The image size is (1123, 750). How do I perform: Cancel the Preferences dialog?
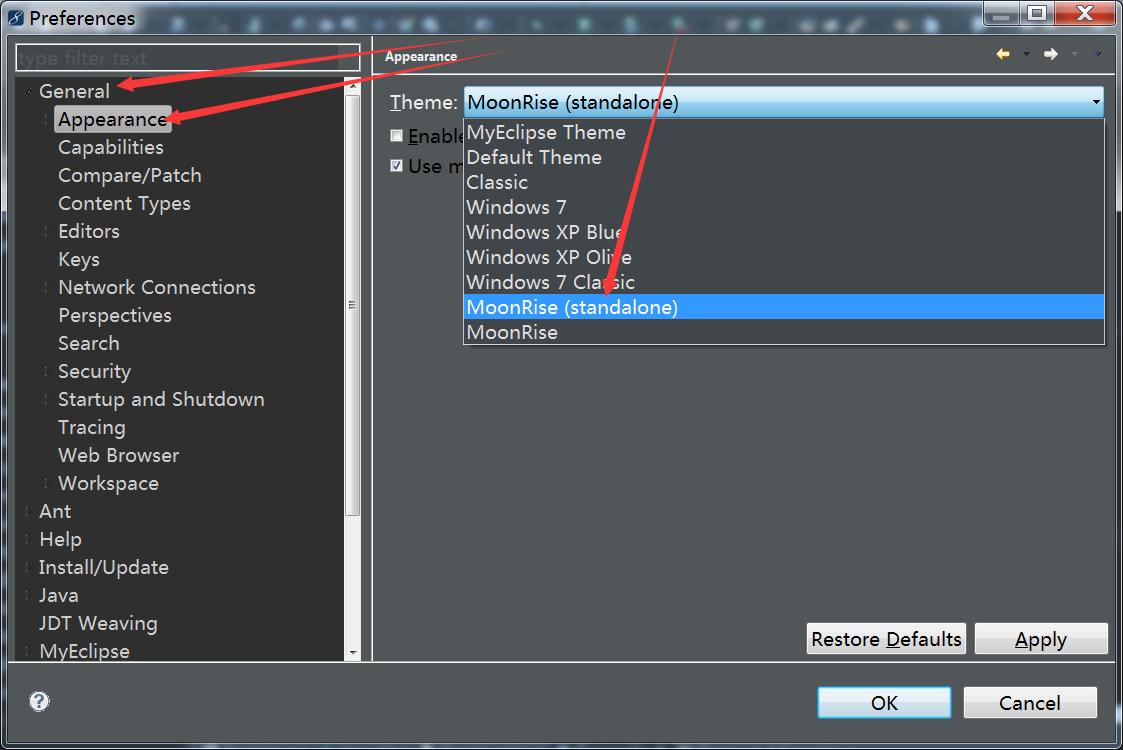tap(1030, 703)
